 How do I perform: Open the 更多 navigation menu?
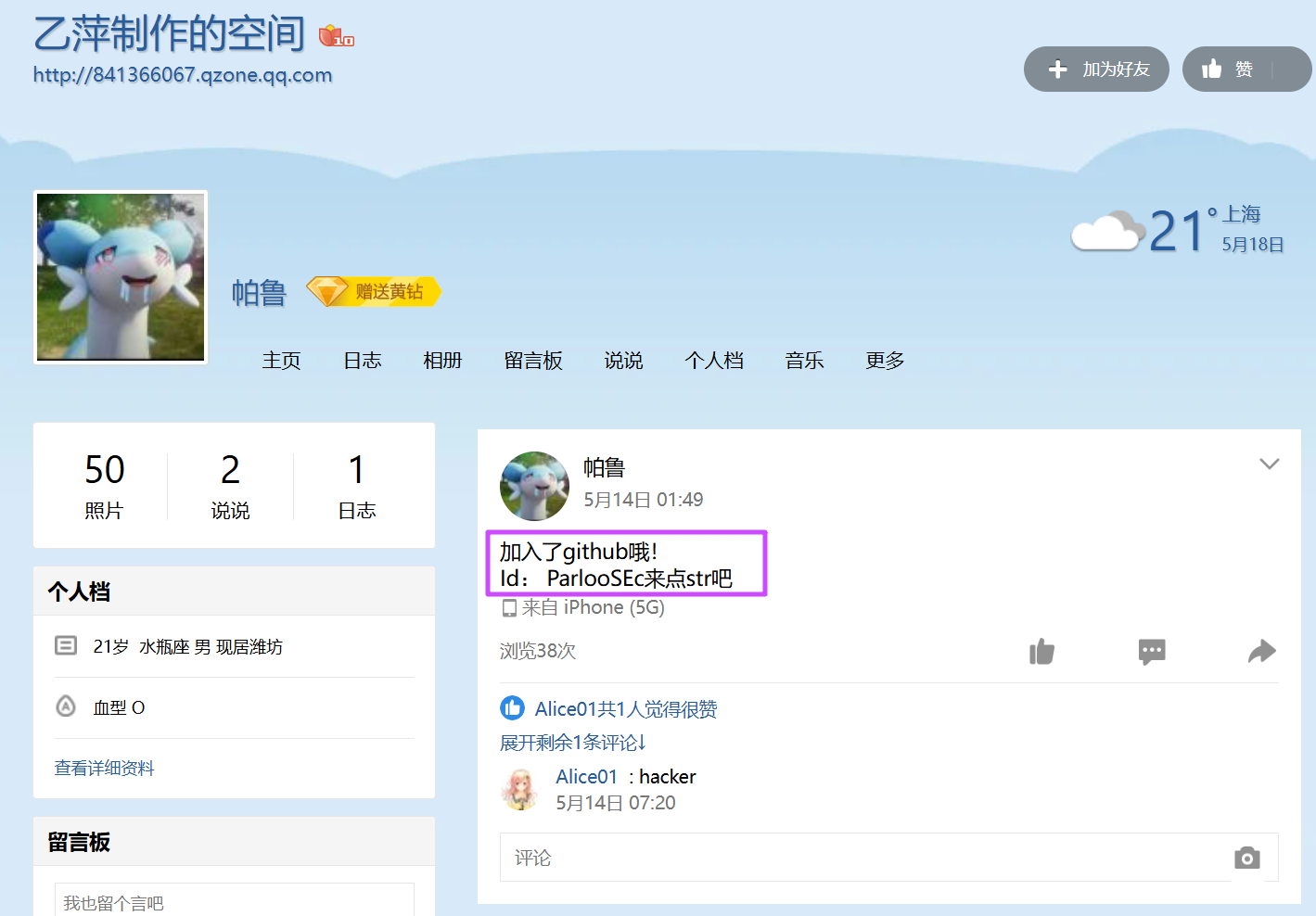pyautogui.click(x=885, y=361)
